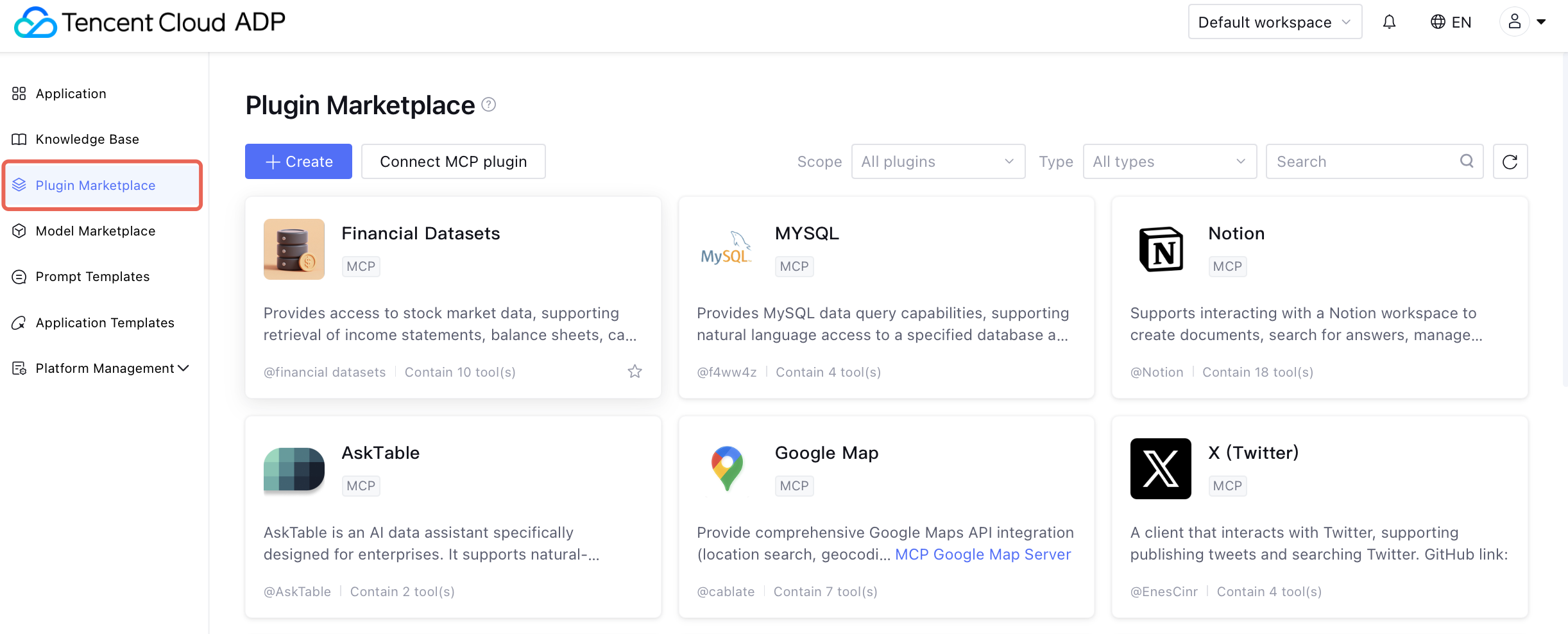1568x634 pixels.
Task: Open the Type All types dropdown
Action: pyautogui.click(x=1169, y=162)
